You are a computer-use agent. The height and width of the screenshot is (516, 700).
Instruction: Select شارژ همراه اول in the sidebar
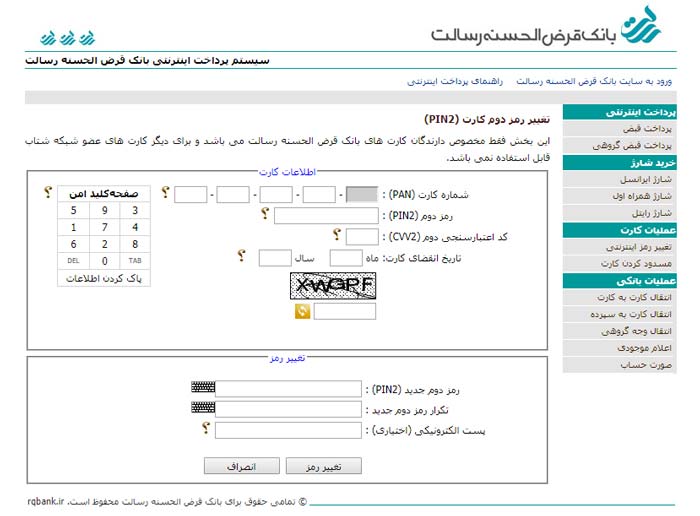click(x=620, y=196)
